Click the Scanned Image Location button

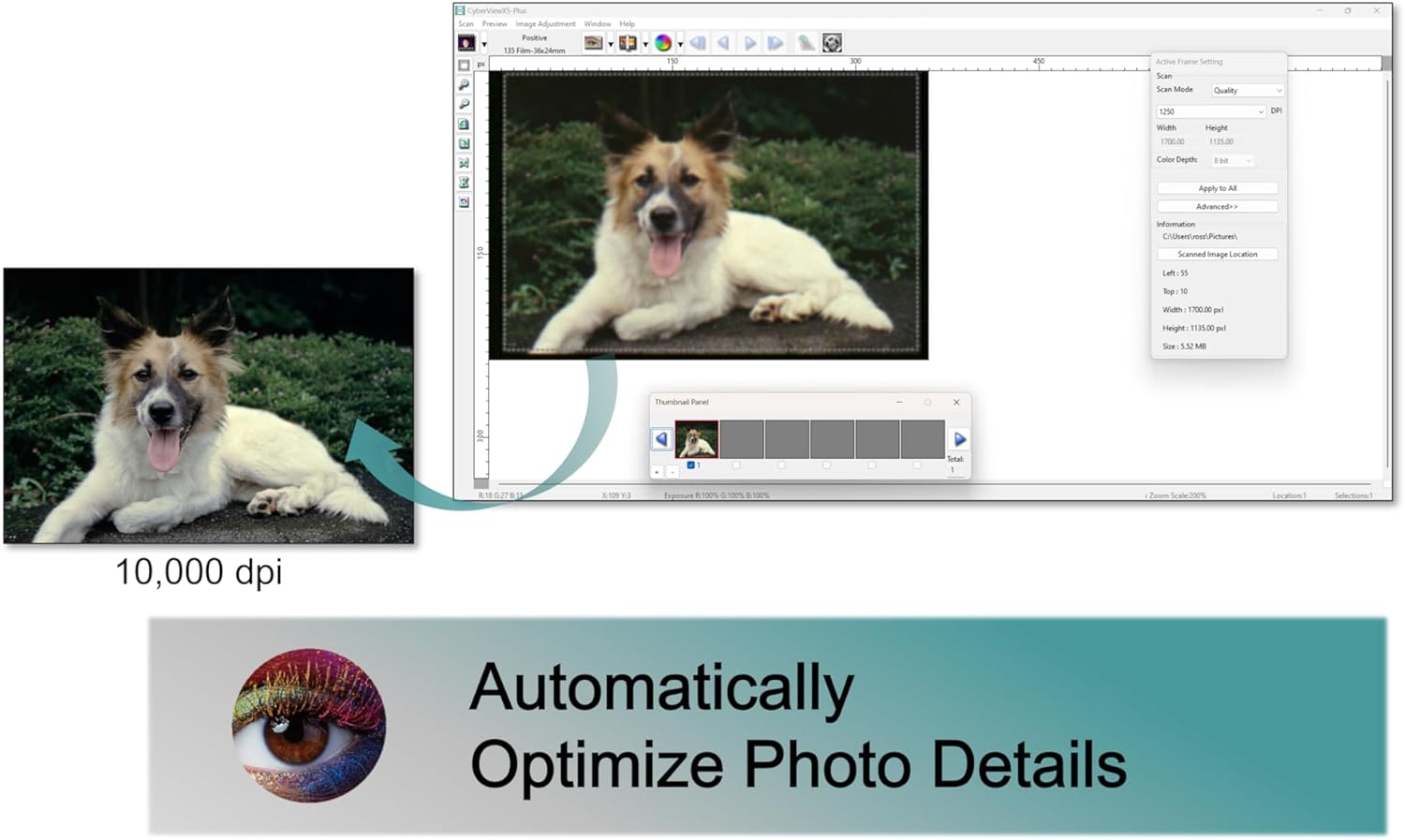tap(1217, 254)
